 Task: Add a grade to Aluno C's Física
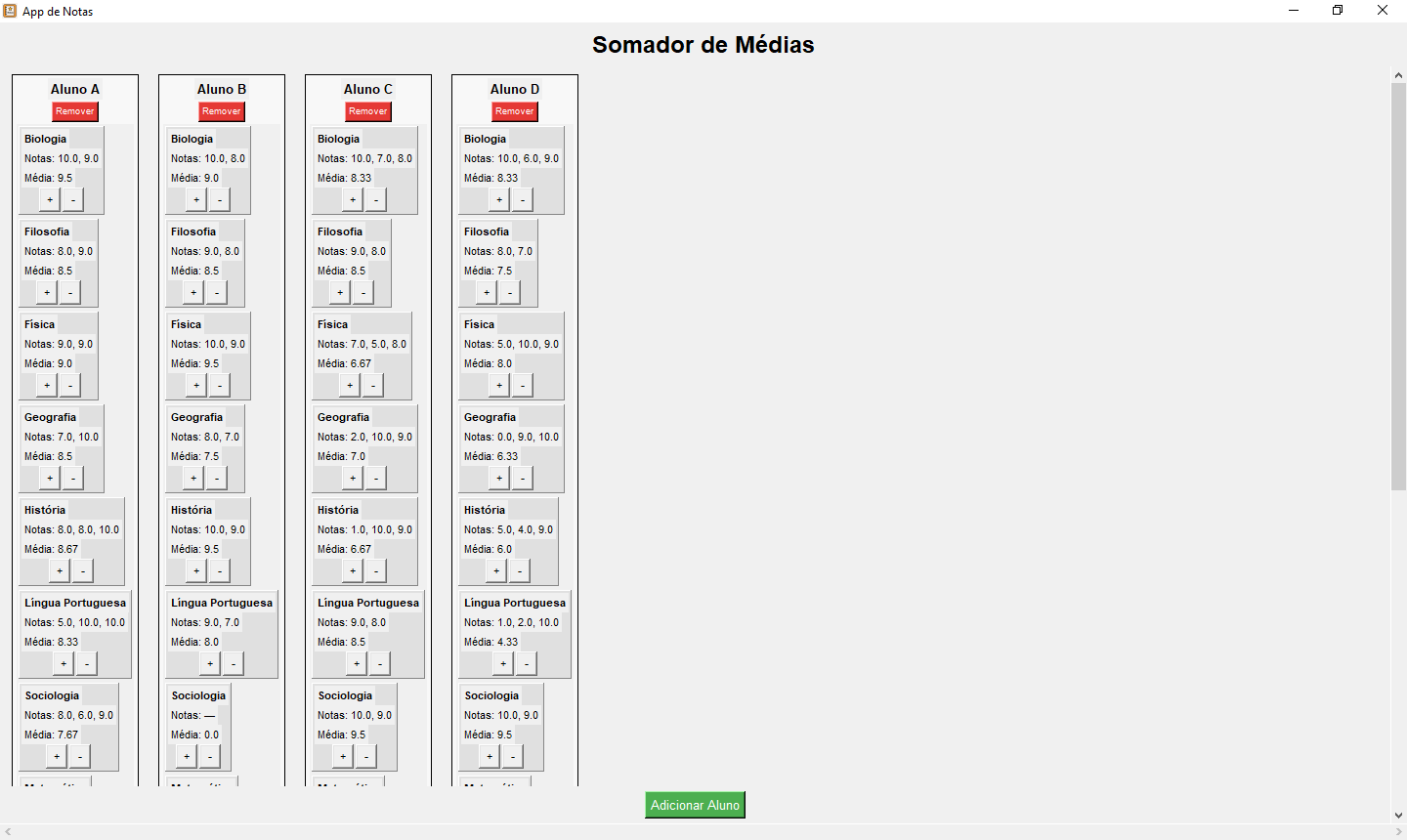350,386
